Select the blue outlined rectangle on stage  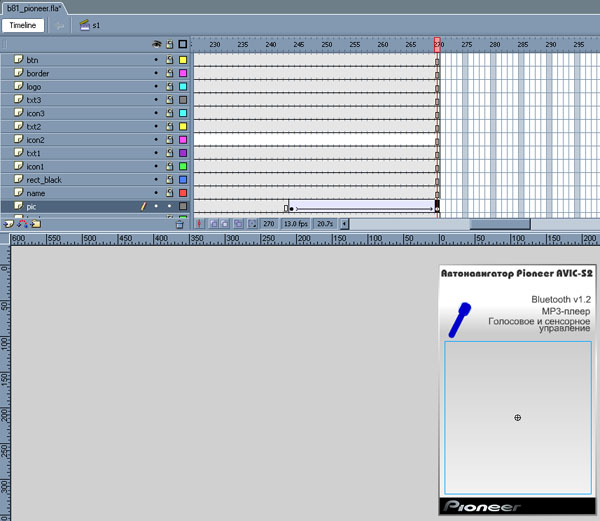pos(518,417)
